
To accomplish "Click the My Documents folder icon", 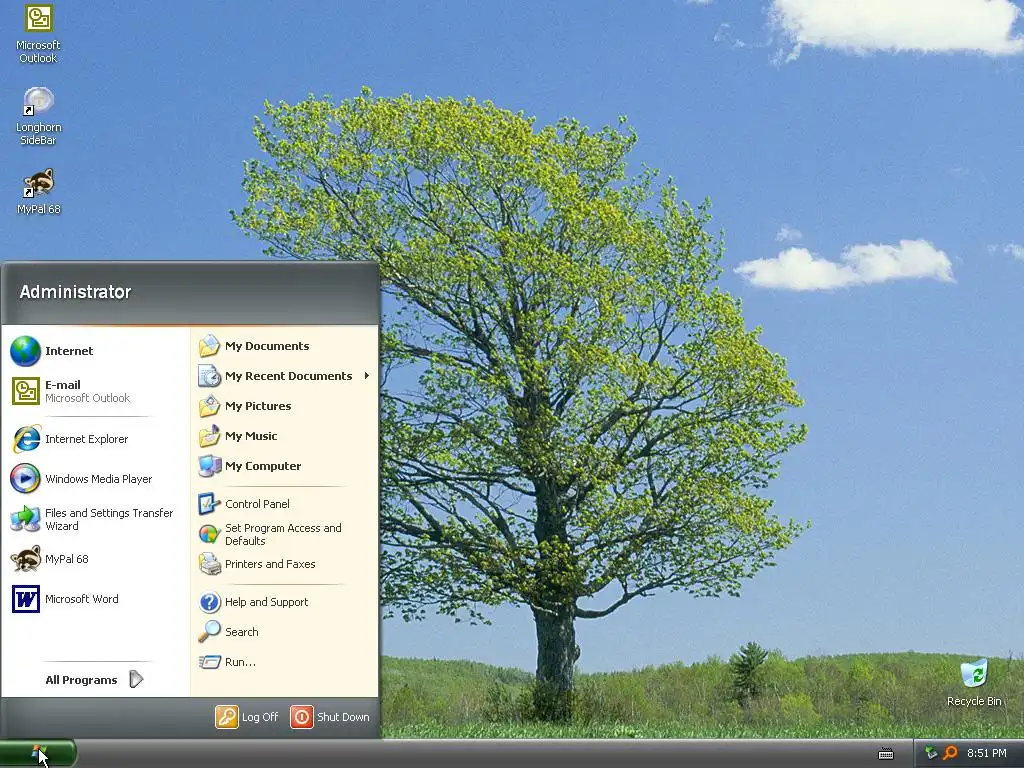I will 209,345.
